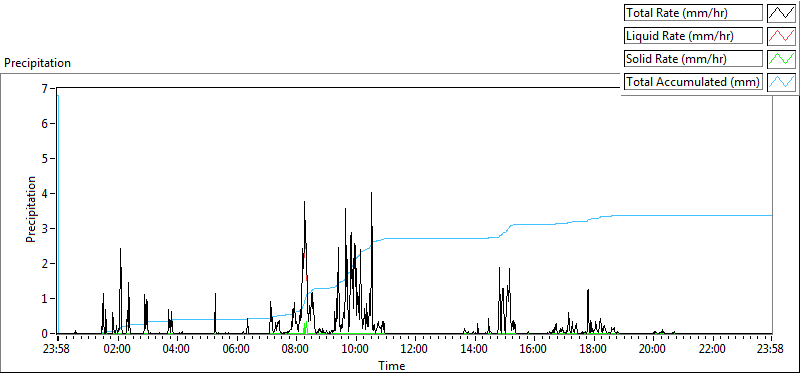This screenshot has width=800, height=373.
Task: Click the Time axis label
Action: click(x=391, y=365)
